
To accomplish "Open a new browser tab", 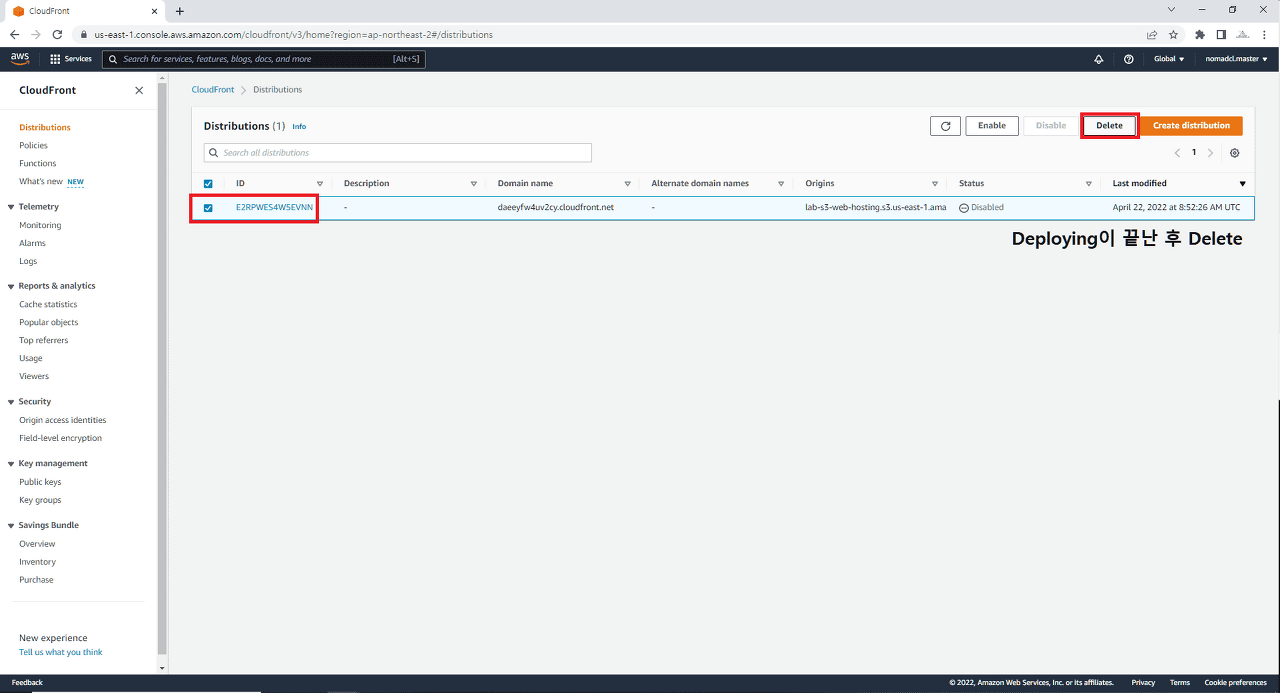I will click(180, 11).
